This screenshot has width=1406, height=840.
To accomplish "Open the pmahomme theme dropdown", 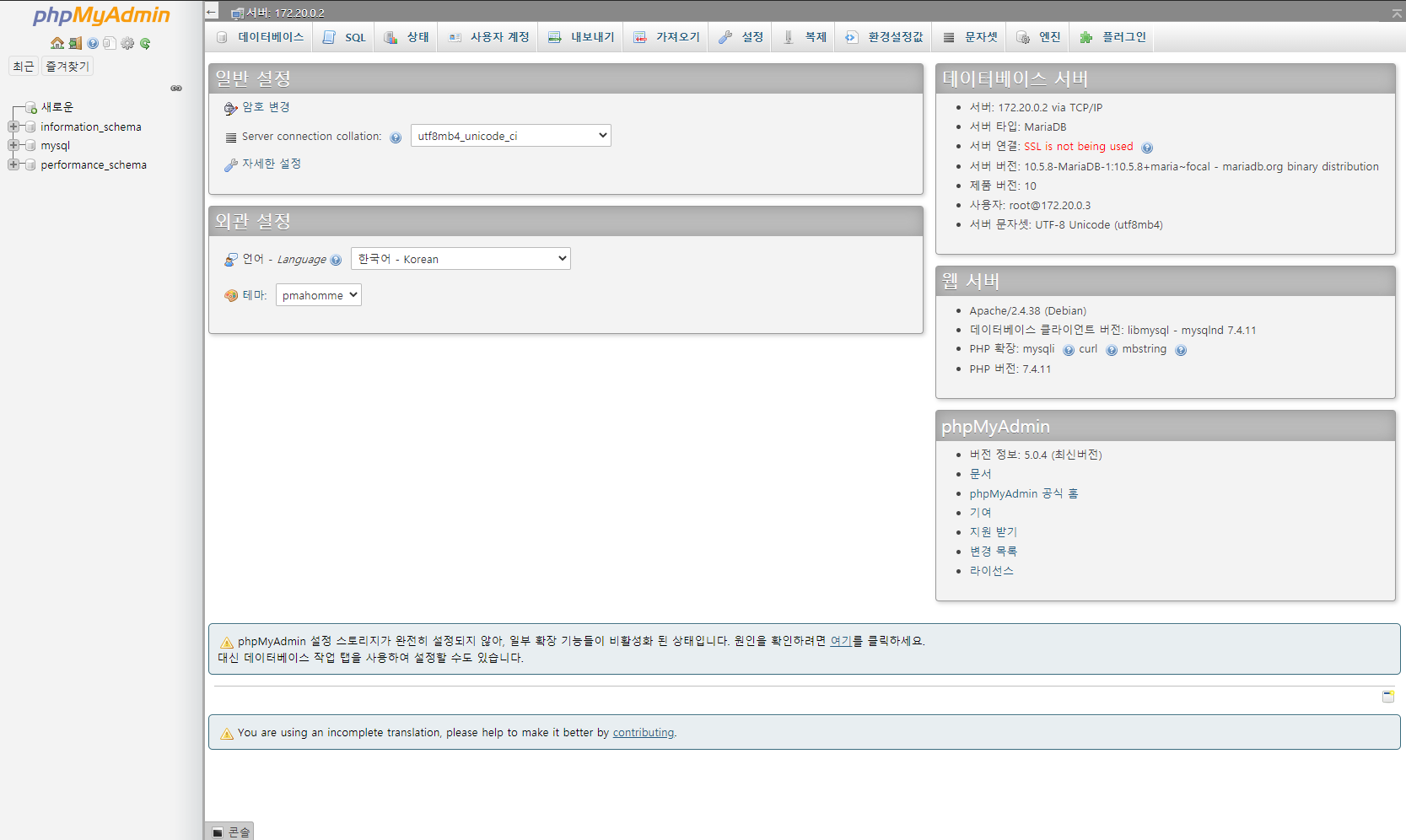I will 318,294.
